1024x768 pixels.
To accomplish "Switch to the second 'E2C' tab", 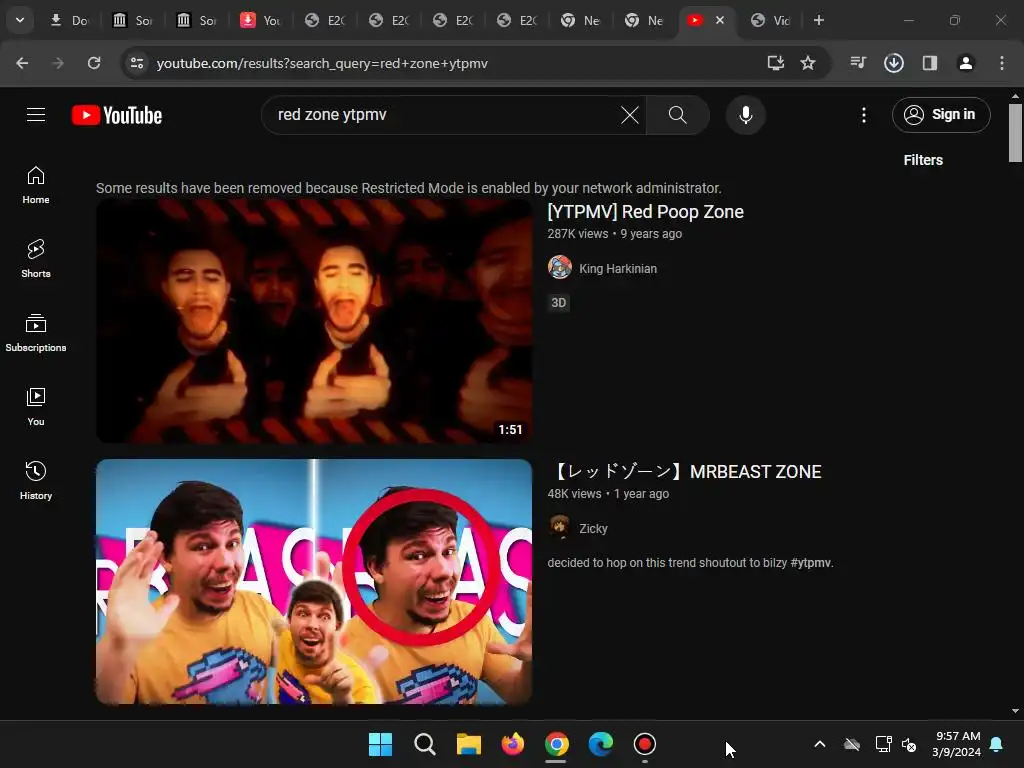I will [389, 20].
